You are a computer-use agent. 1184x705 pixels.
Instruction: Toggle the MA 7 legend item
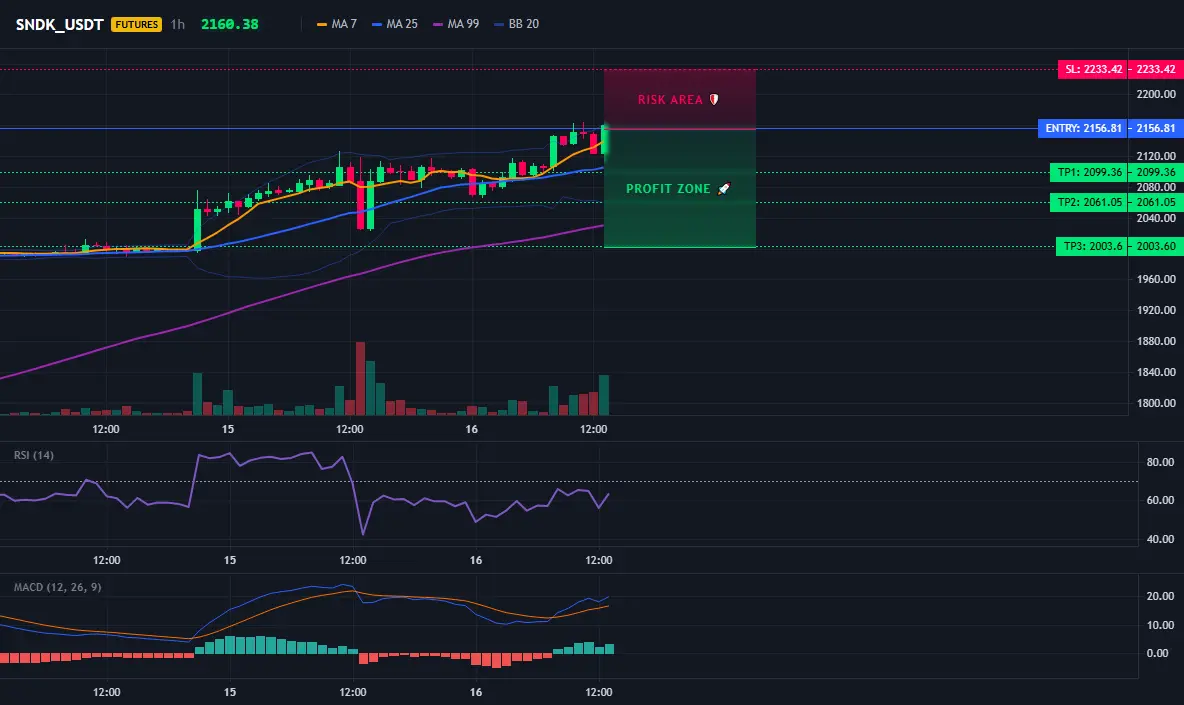(x=337, y=24)
